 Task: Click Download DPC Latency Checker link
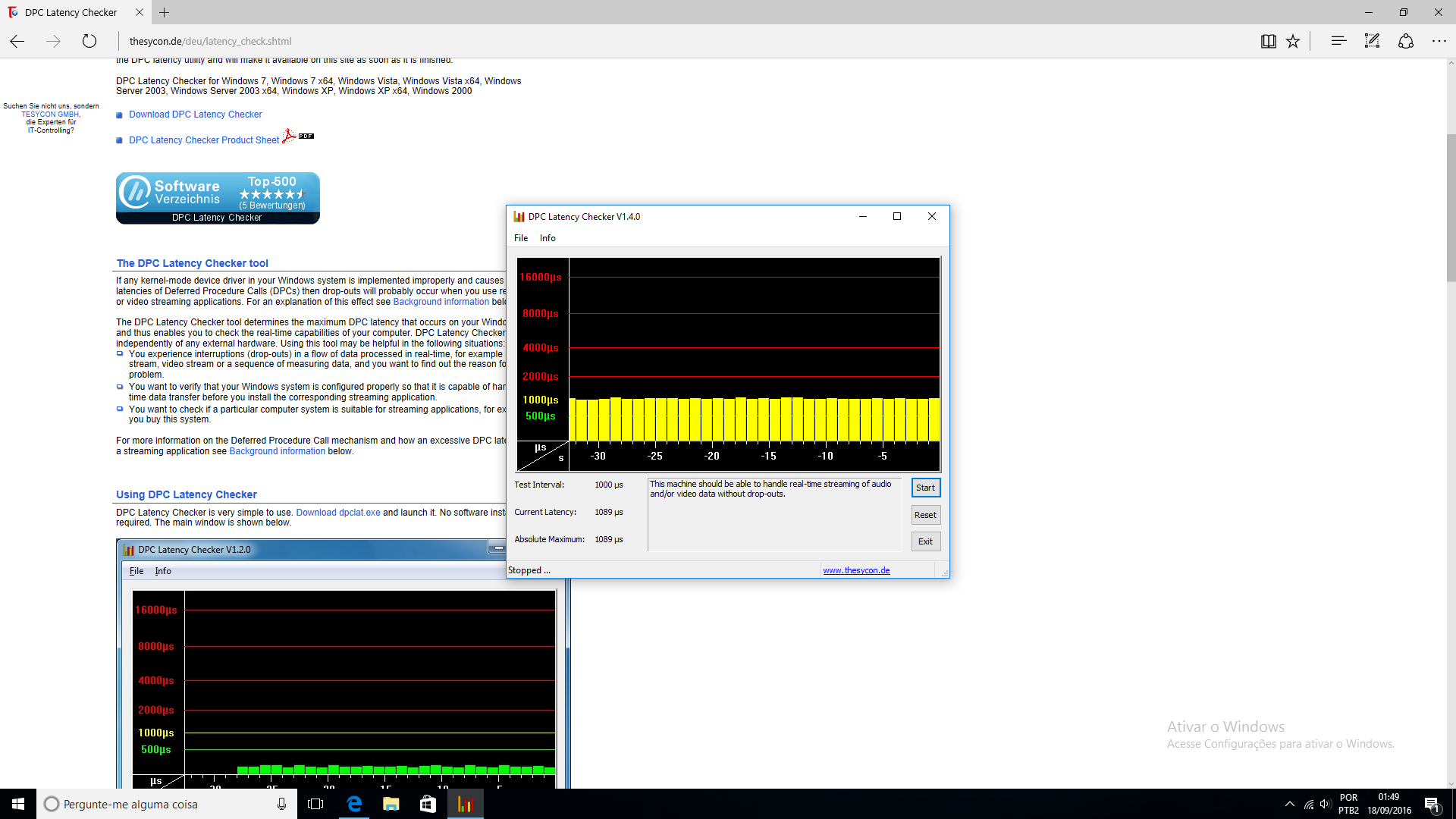(195, 115)
